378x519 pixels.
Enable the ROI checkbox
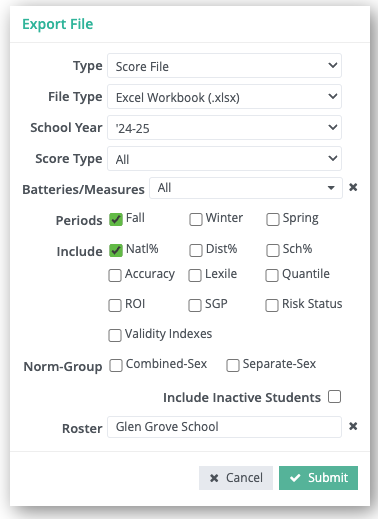click(115, 306)
